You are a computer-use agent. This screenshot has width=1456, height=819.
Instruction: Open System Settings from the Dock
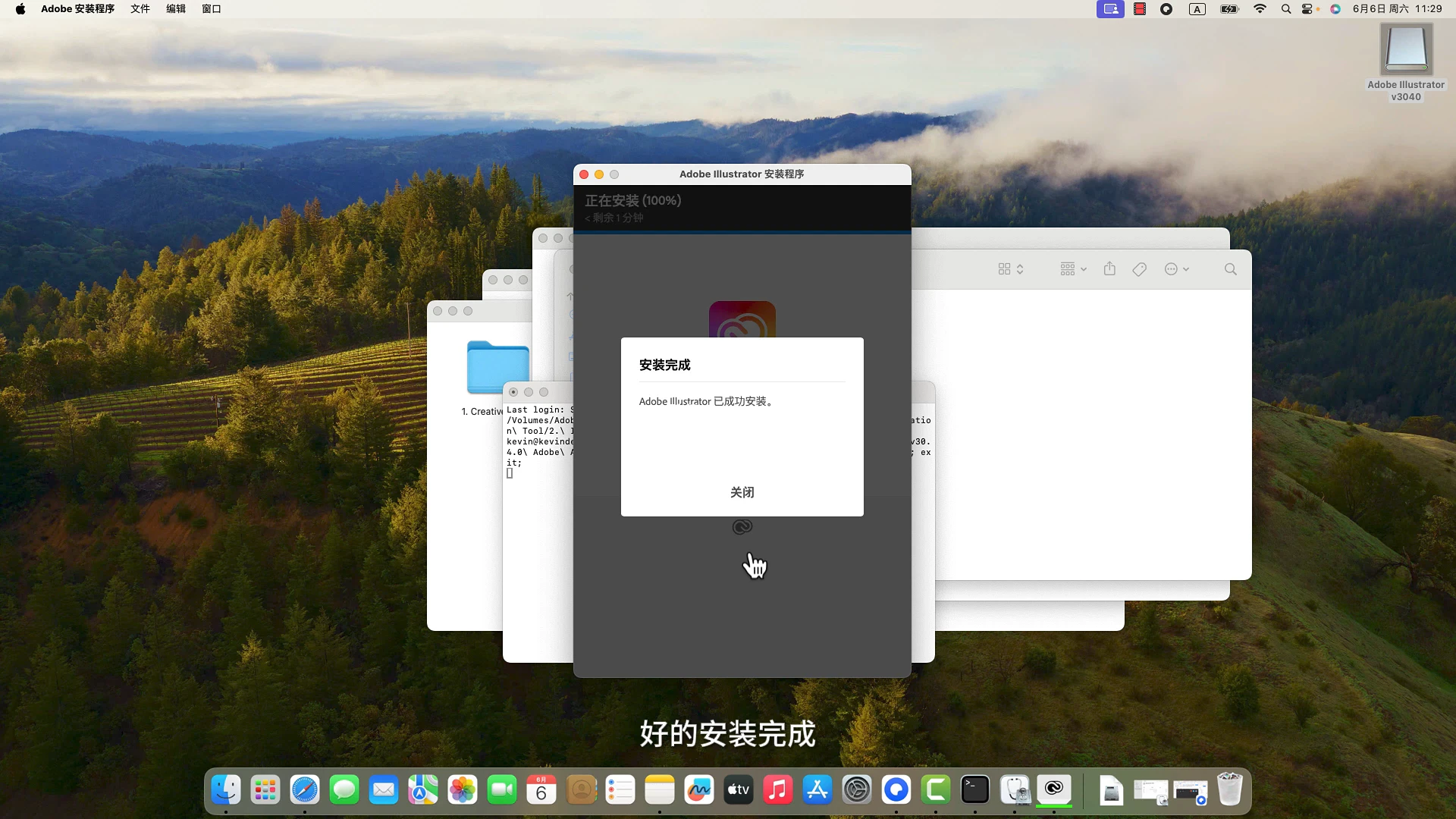(857, 790)
